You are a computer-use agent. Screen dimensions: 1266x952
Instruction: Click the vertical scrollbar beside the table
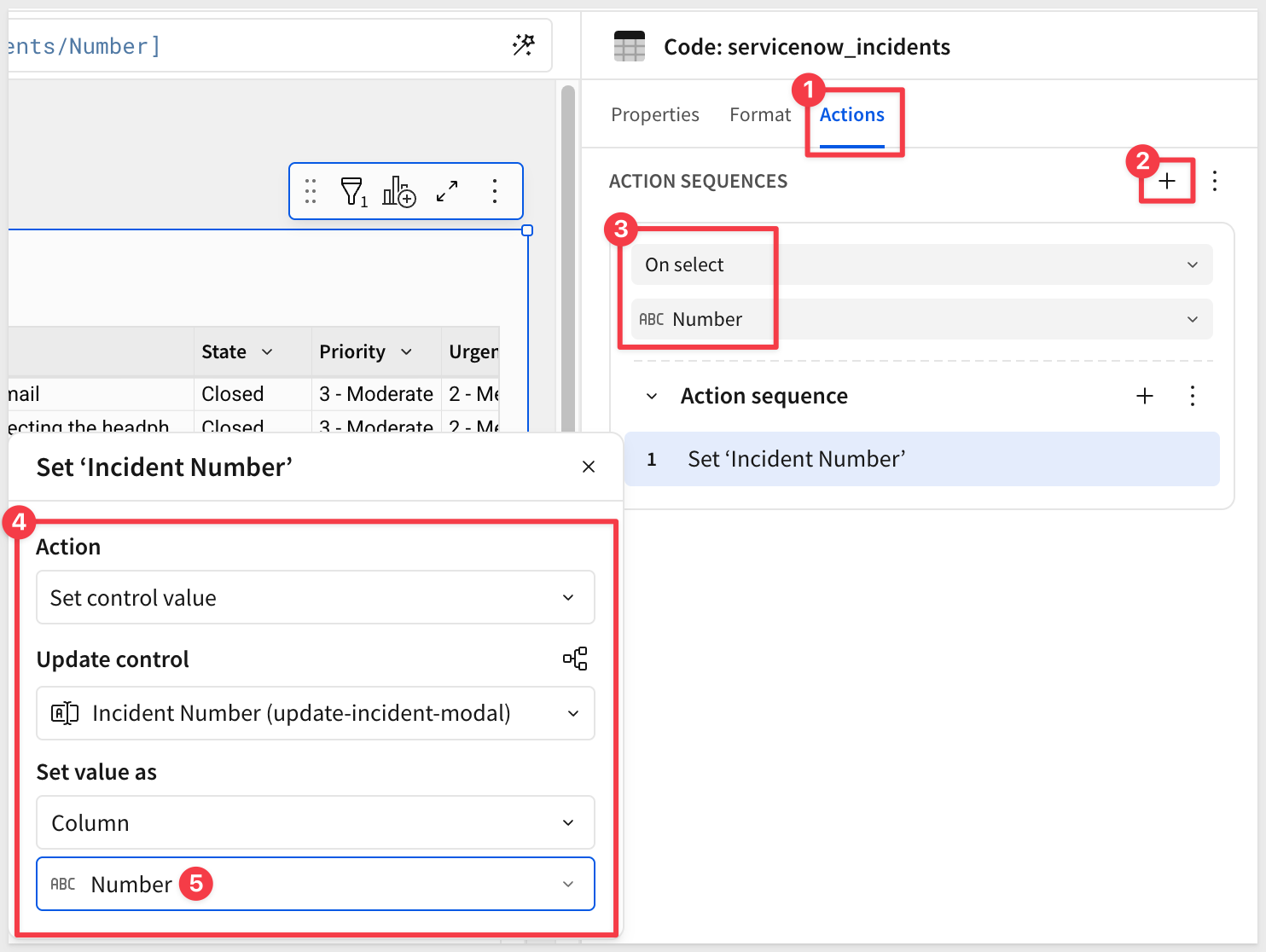click(568, 256)
